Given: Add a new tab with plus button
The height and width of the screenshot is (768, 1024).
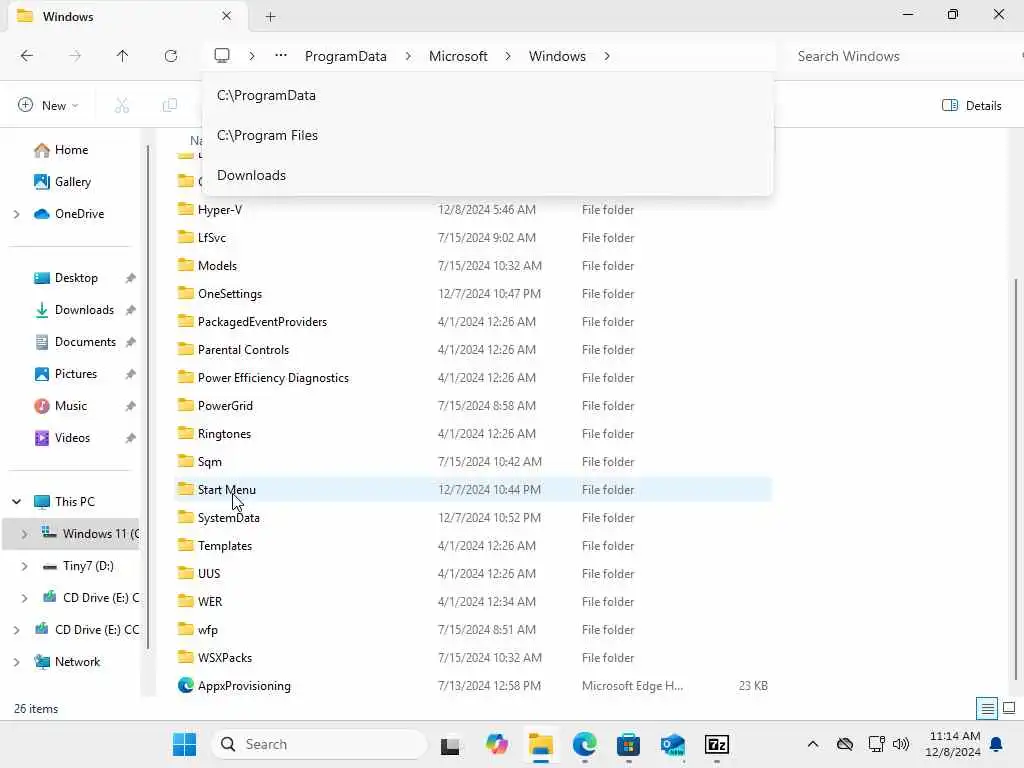Looking at the screenshot, I should click(270, 17).
